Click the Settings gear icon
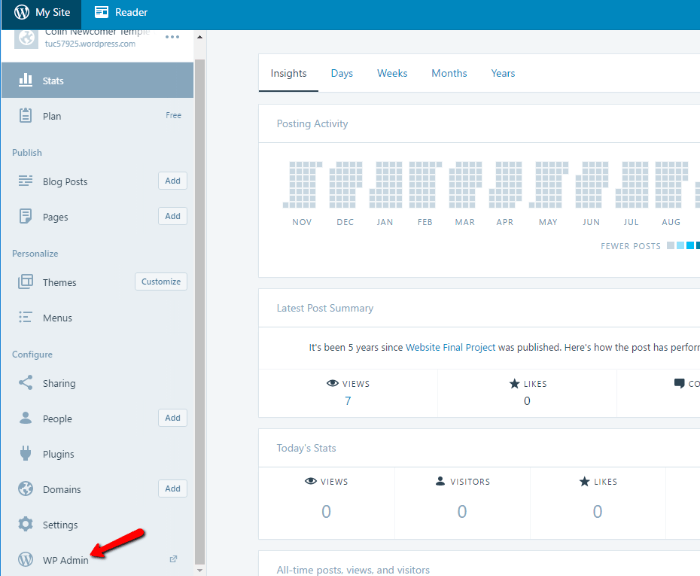 click(x=25, y=524)
